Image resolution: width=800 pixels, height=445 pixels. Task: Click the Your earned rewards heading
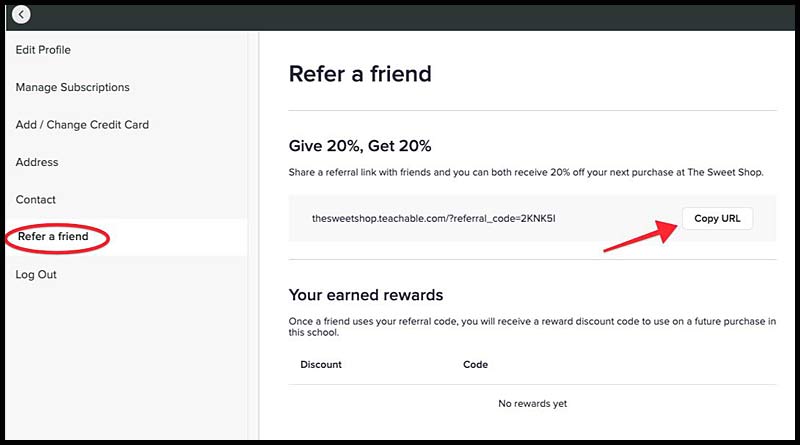[x=366, y=295]
